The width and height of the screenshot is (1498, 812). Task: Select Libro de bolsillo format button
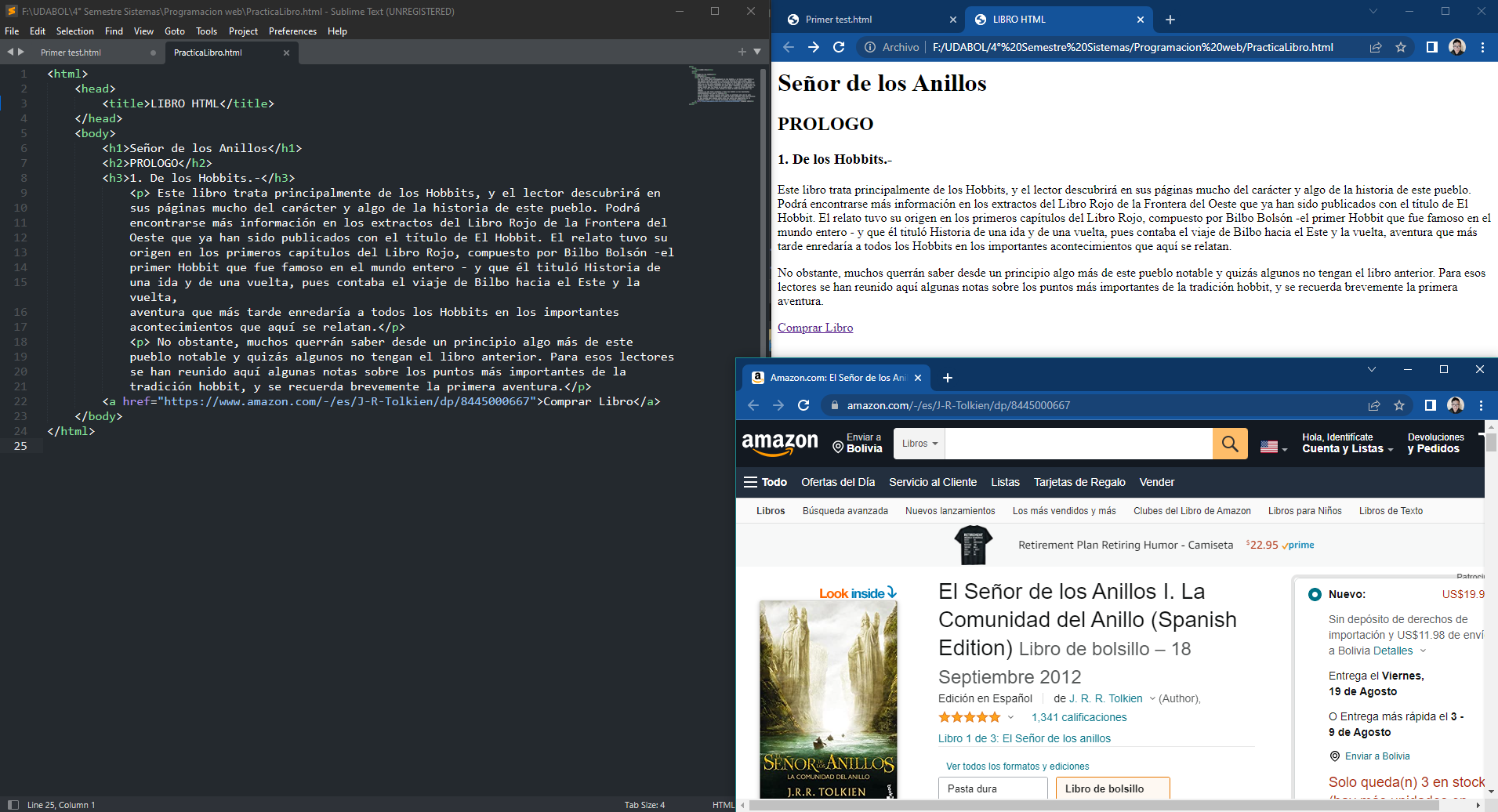click(1112, 788)
